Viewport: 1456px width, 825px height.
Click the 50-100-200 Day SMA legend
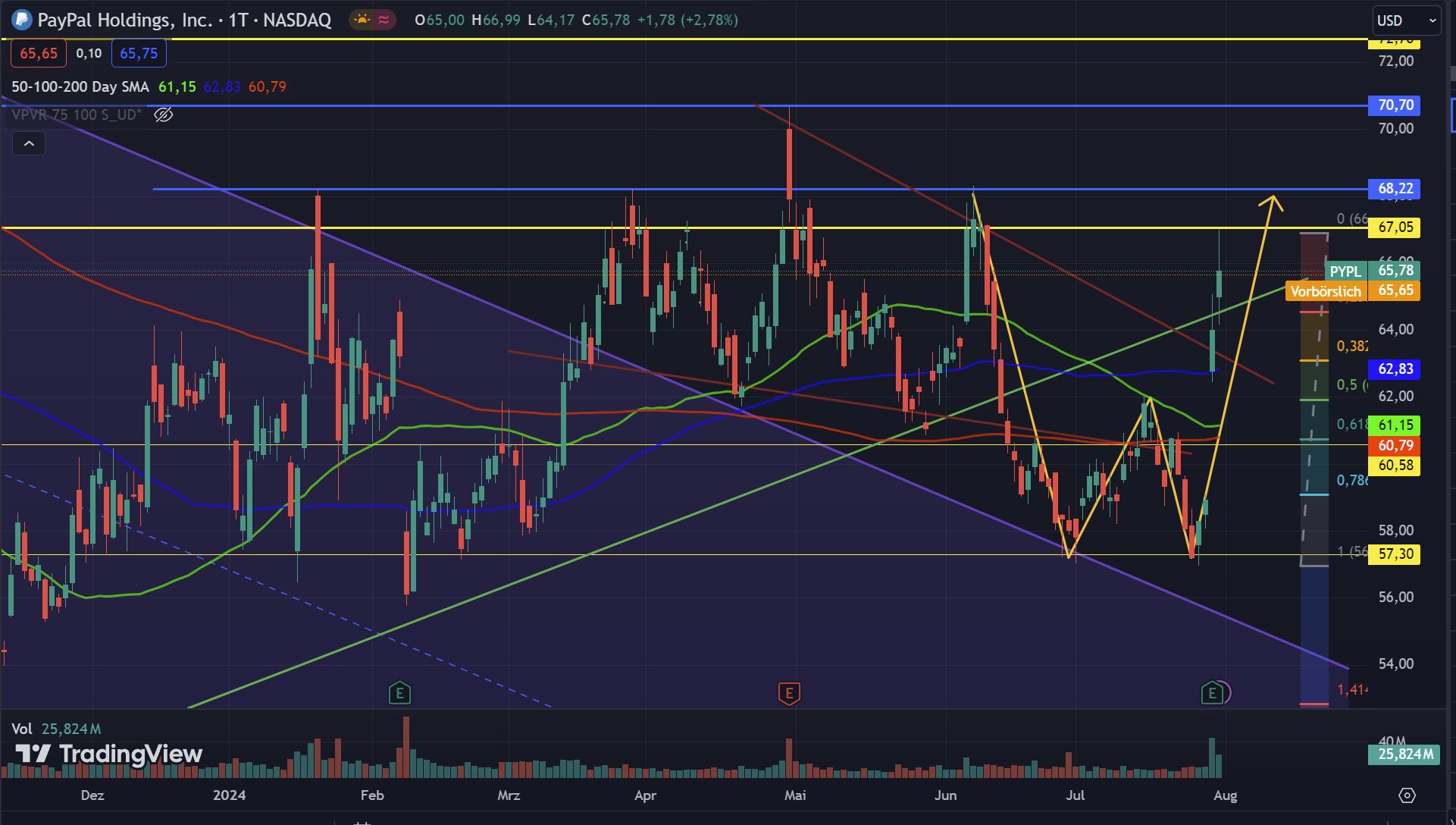tap(80, 86)
